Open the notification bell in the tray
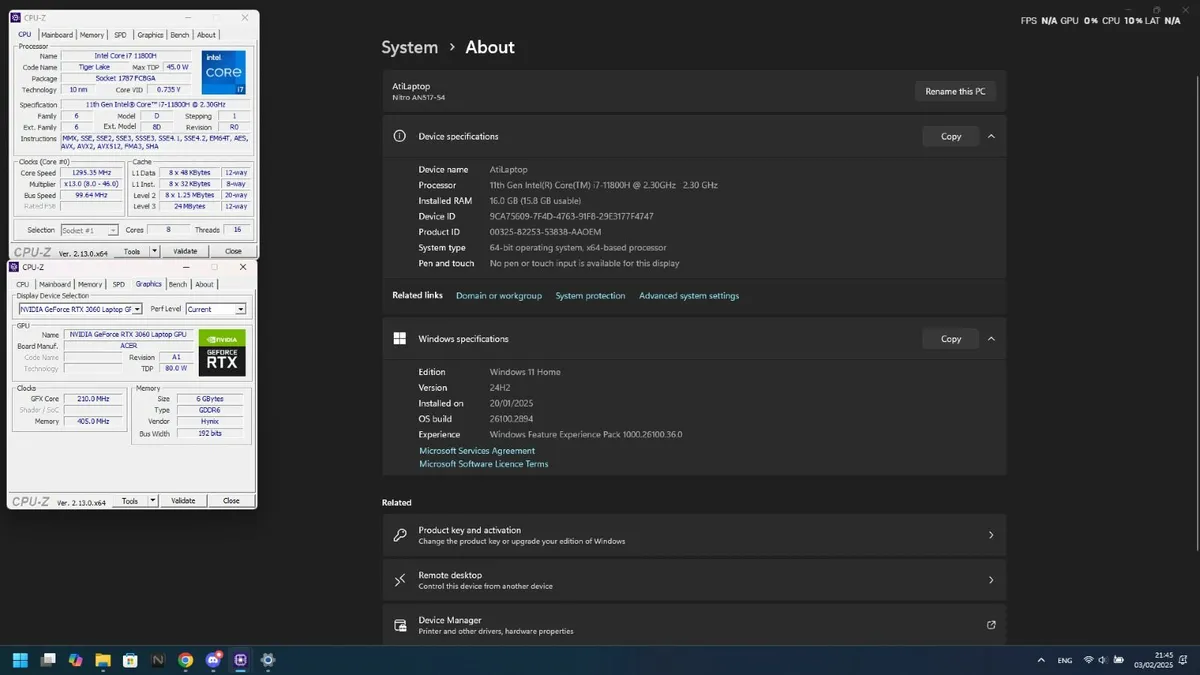This screenshot has height=675, width=1200. pos(1185,660)
